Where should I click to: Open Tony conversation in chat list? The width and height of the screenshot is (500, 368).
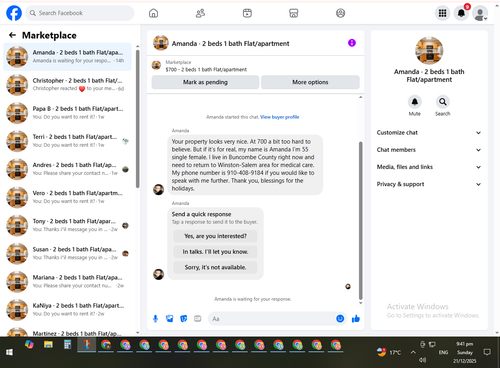point(67,225)
